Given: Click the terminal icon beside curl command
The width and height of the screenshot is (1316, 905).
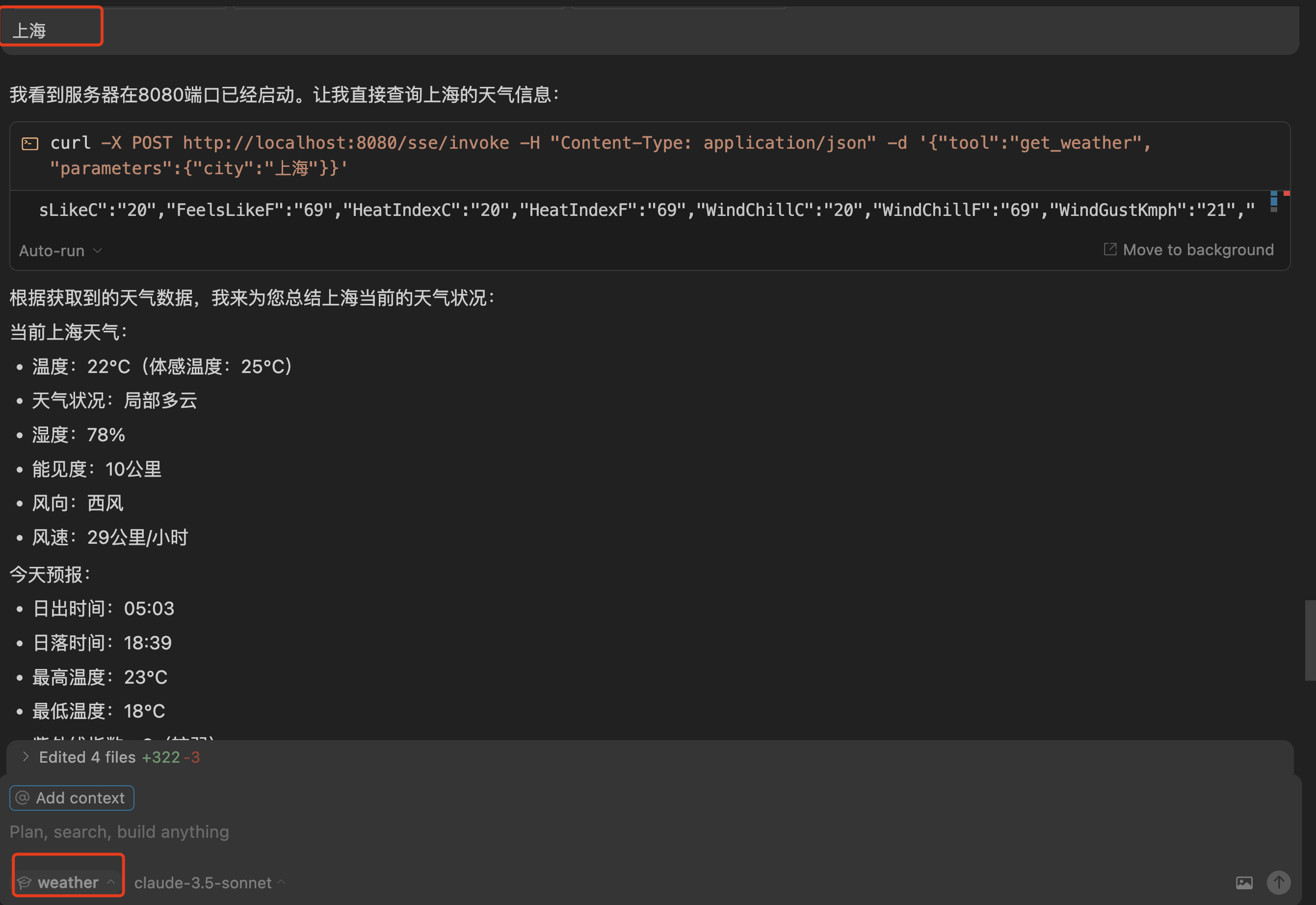Looking at the screenshot, I should coord(29,144).
